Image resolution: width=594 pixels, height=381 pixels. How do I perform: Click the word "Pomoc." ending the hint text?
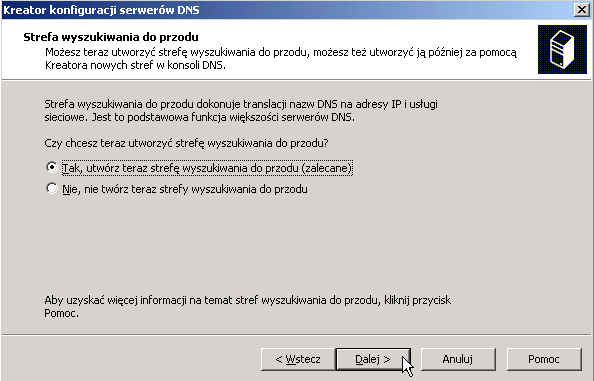[61, 314]
